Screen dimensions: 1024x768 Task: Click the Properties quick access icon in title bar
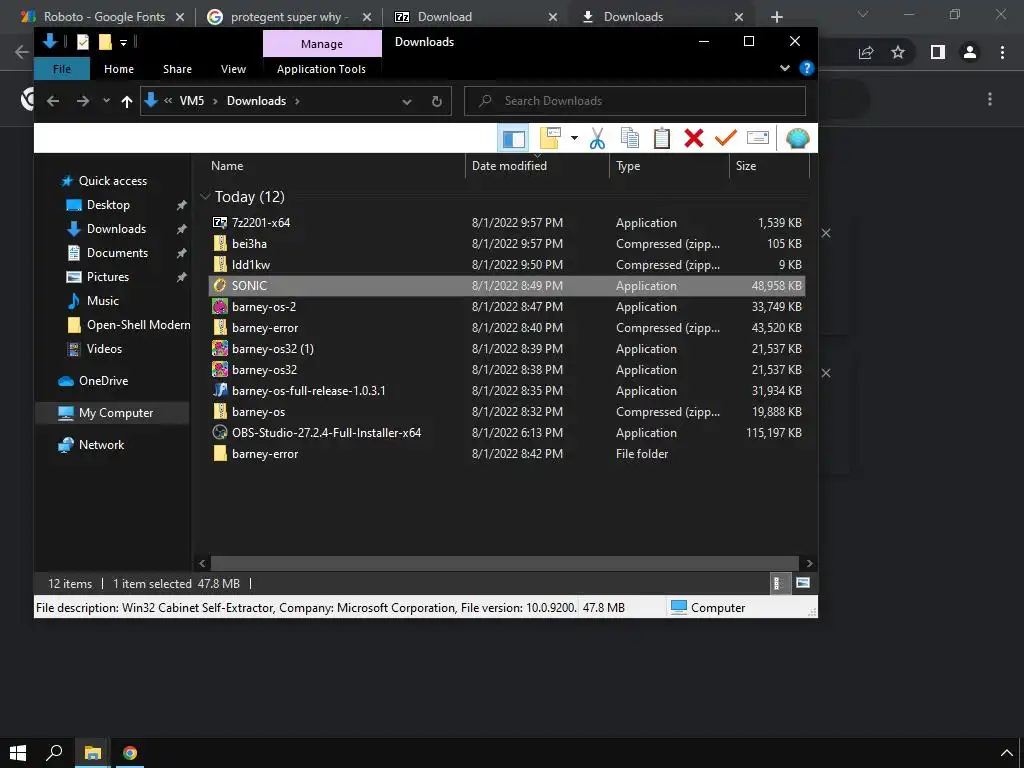coord(83,42)
